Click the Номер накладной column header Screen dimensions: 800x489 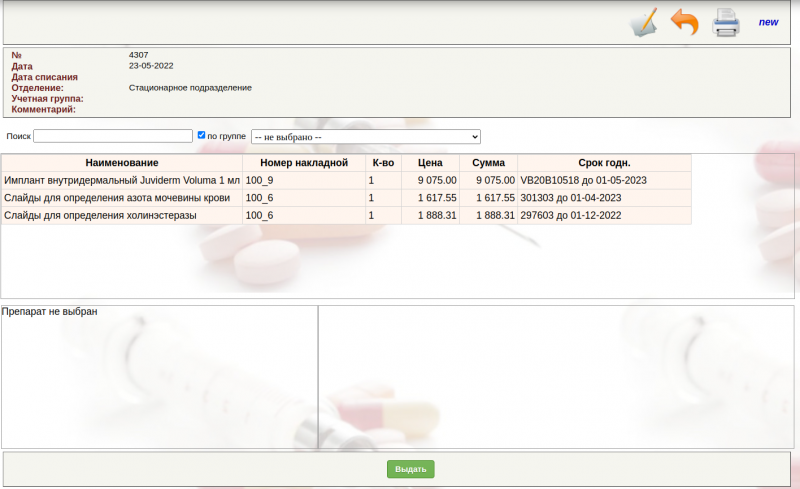pos(303,163)
